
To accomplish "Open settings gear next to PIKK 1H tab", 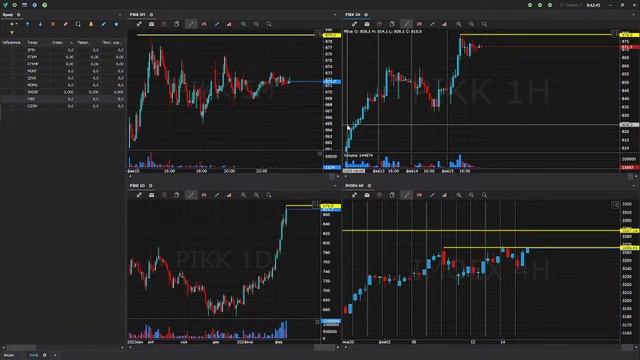I will 366,15.
